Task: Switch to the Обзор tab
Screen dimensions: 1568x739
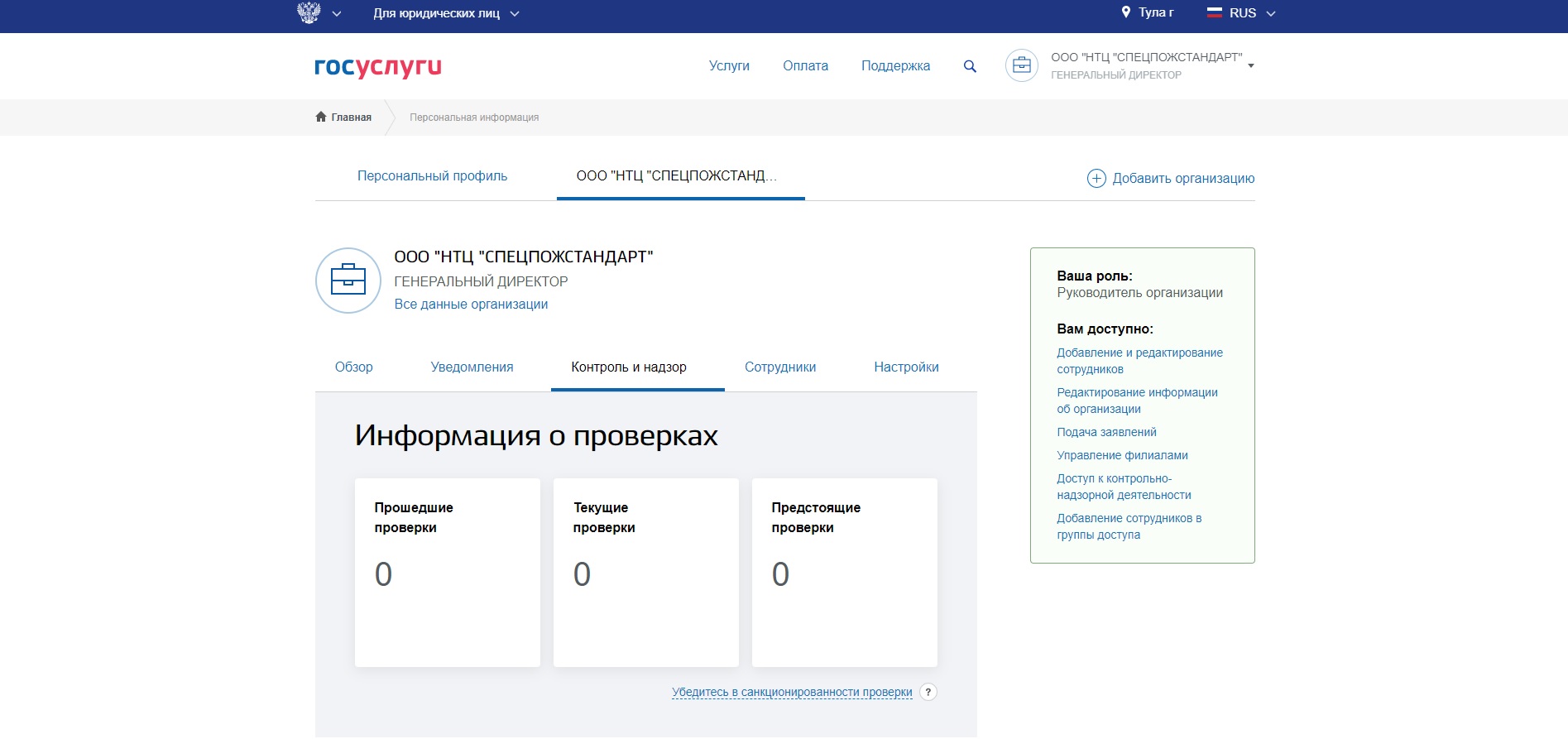Action: pos(353,367)
